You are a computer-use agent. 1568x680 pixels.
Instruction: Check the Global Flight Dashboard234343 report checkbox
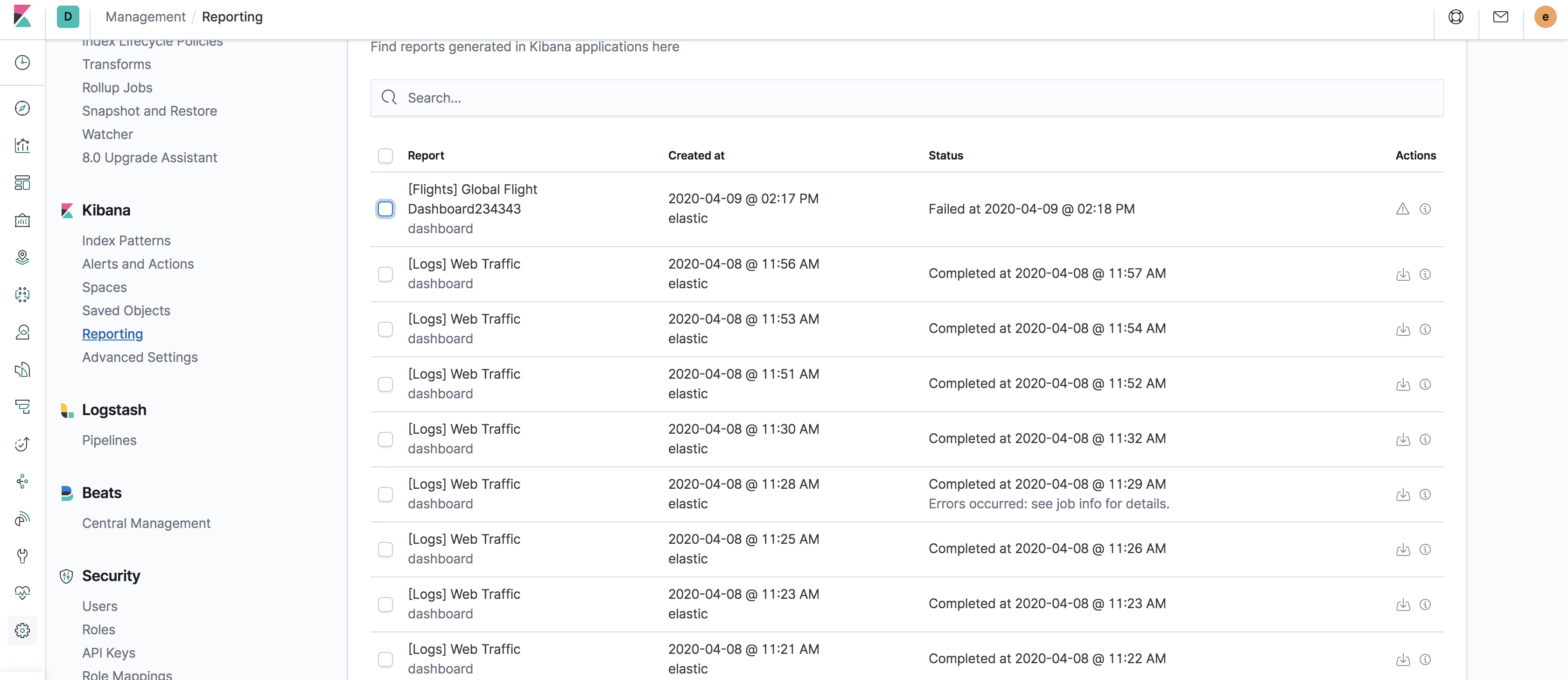click(x=385, y=208)
